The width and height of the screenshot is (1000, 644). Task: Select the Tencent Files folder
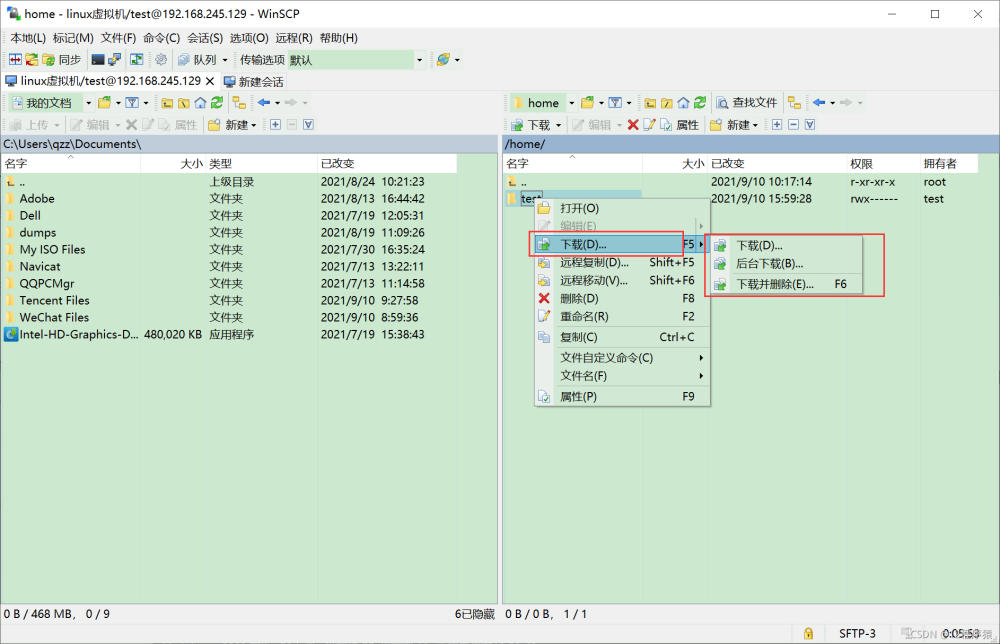pos(54,300)
